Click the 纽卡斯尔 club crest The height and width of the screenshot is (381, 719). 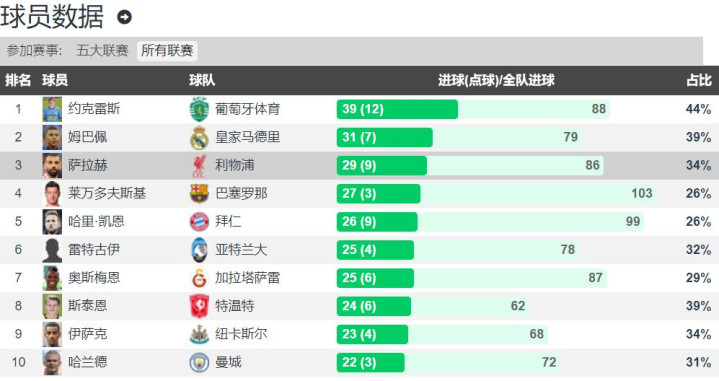199,335
